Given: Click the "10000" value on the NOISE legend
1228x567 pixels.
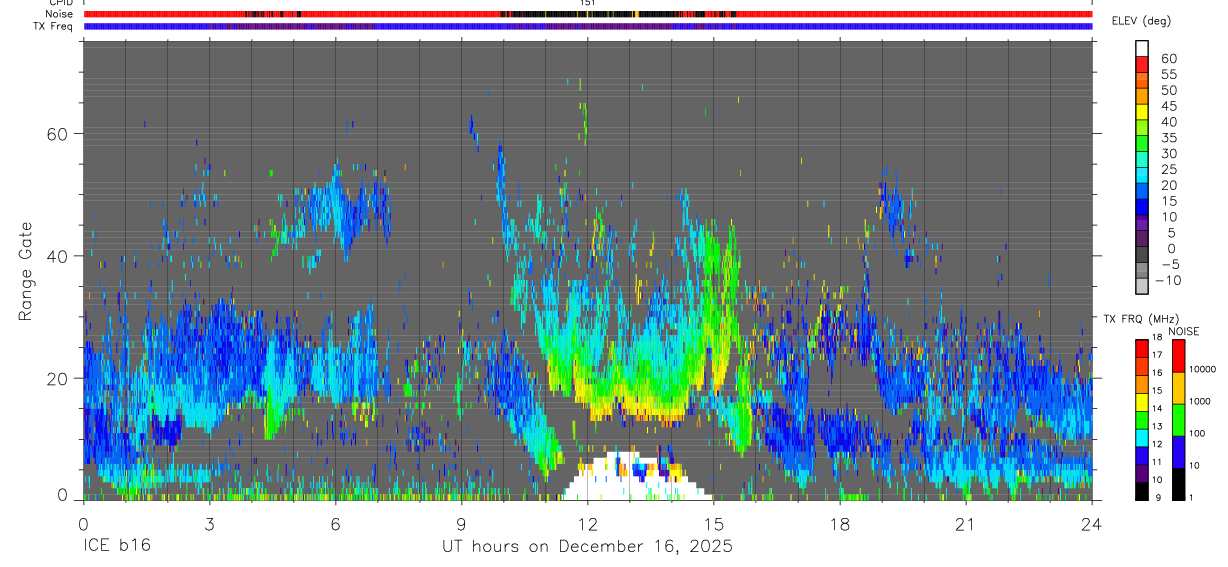Looking at the screenshot, I should tap(1201, 369).
